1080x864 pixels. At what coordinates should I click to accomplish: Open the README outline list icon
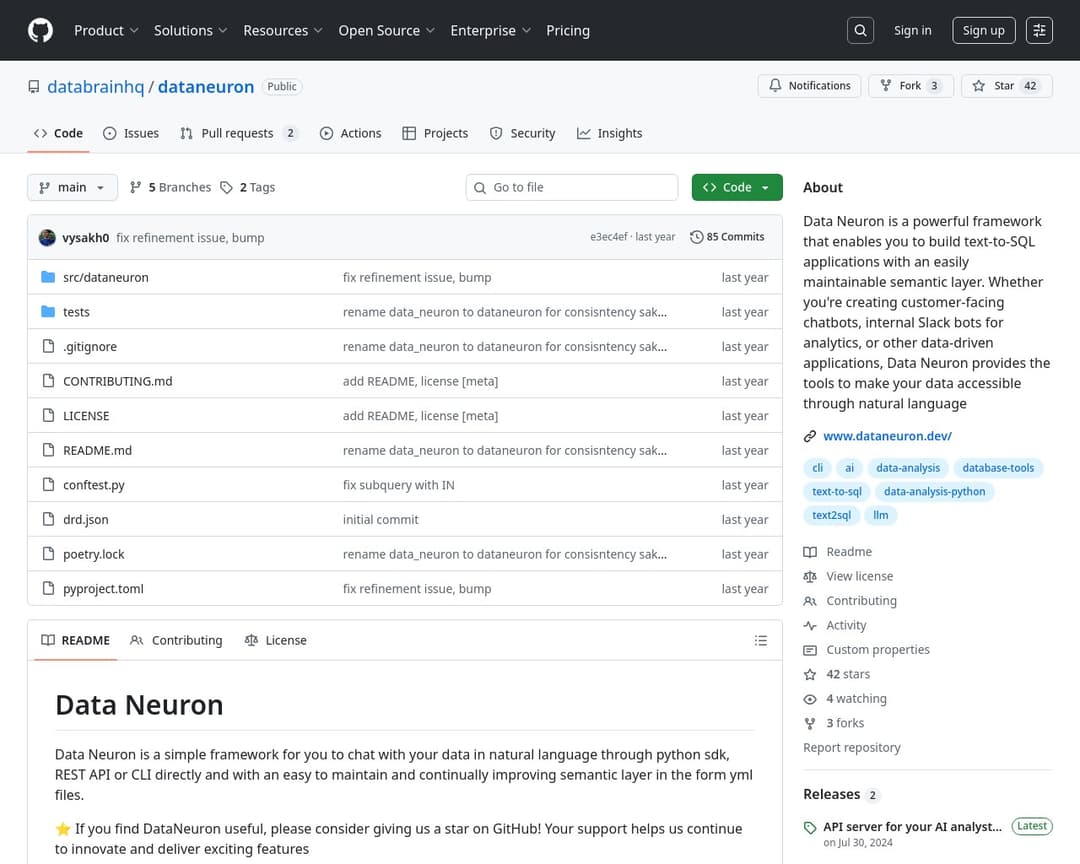tap(761, 640)
